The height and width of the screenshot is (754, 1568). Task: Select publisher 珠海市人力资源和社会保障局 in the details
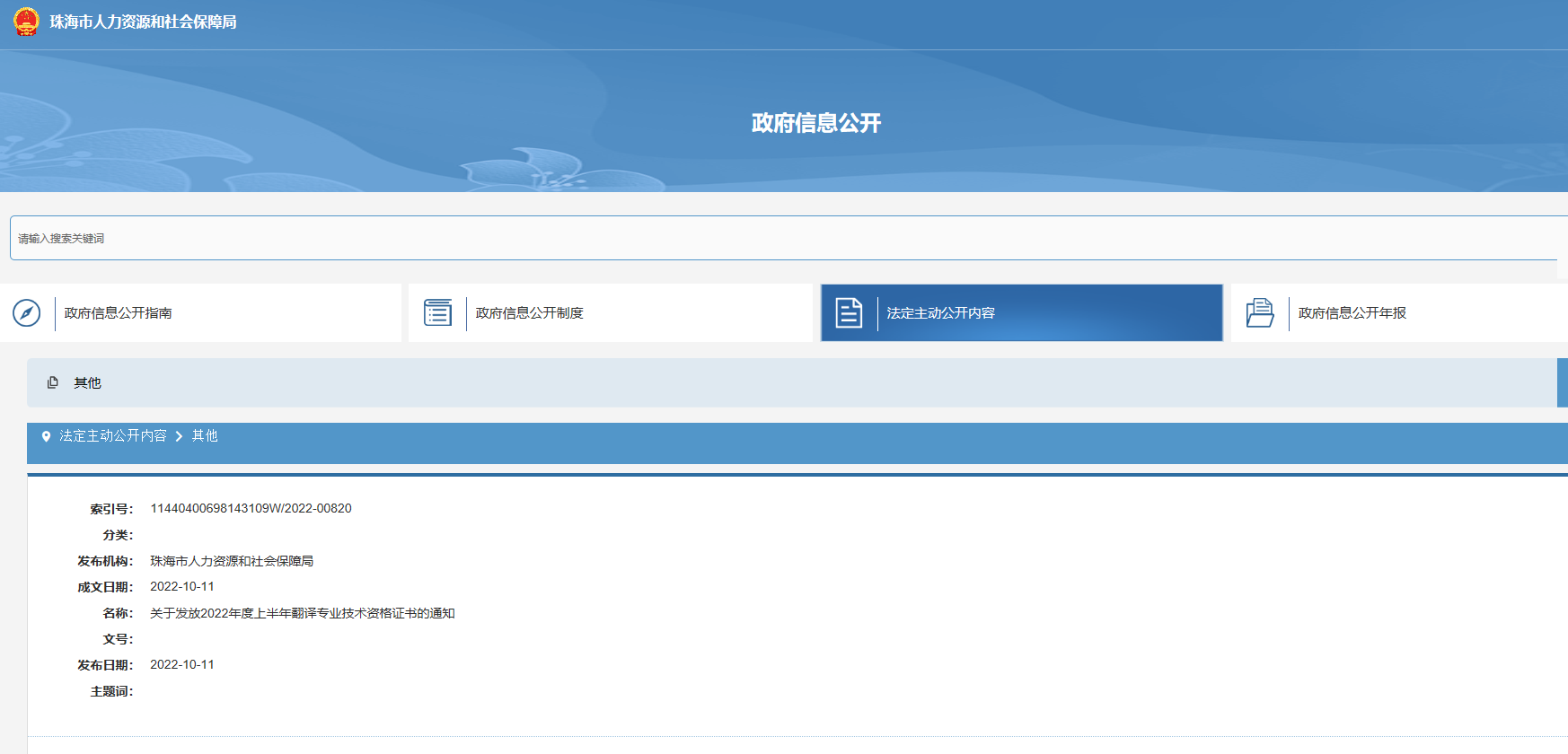pyautogui.click(x=232, y=561)
